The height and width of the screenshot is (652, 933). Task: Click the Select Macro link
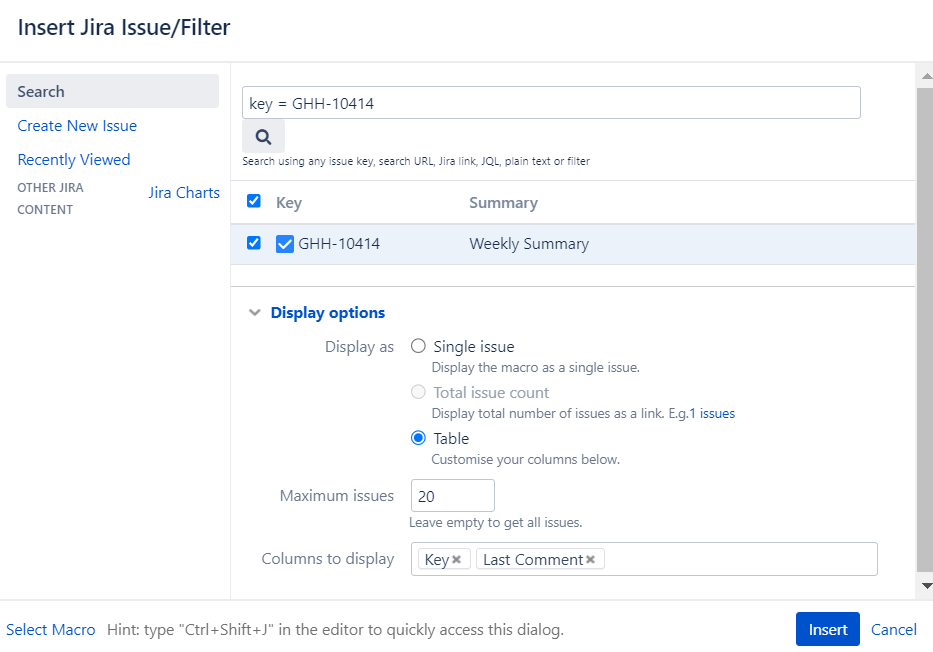[51, 629]
